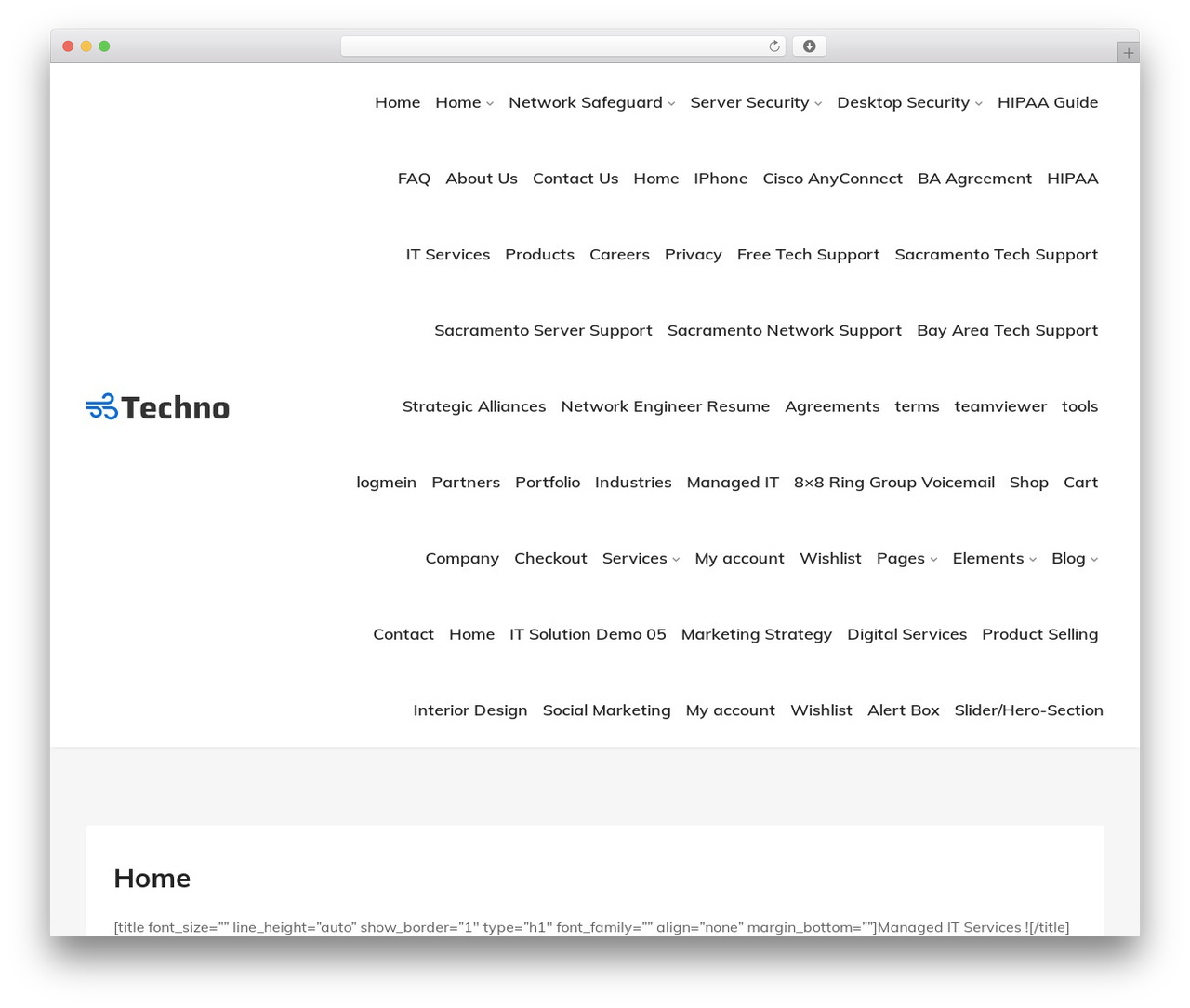The image size is (1190, 1008).
Task: Open the Careers link
Action: pos(619,255)
